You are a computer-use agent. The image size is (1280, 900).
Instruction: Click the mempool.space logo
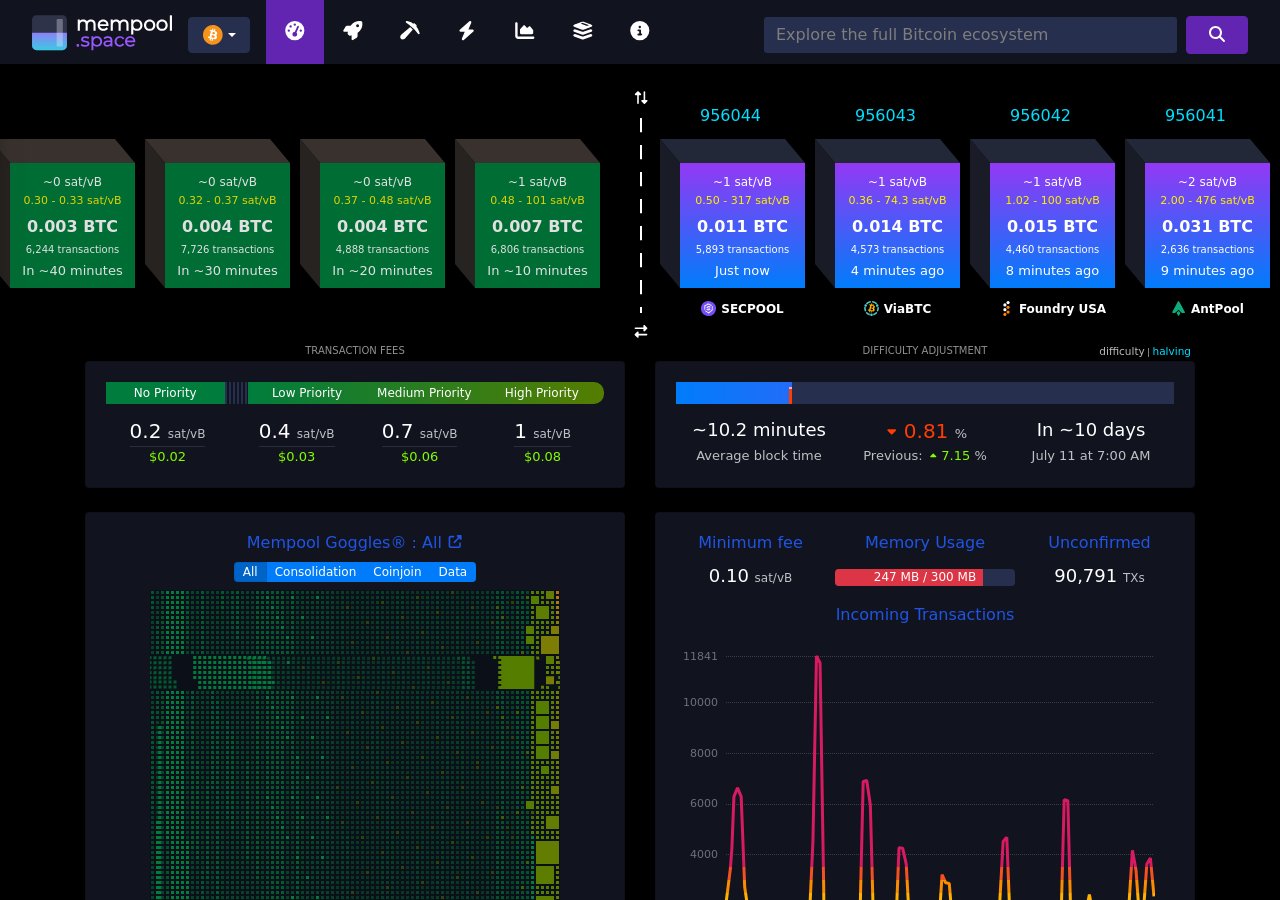point(102,32)
